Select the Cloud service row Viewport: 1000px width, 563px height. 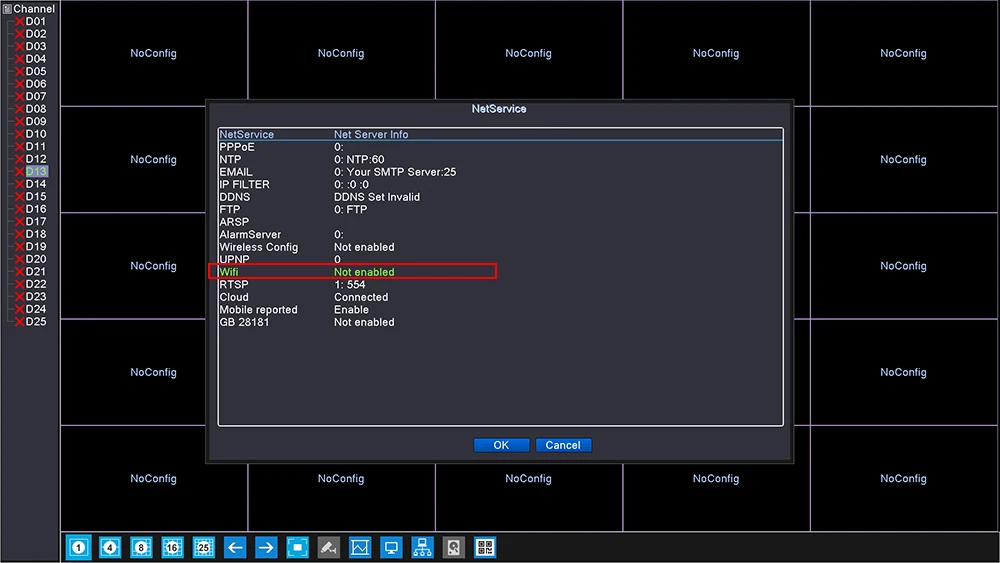[501, 297]
